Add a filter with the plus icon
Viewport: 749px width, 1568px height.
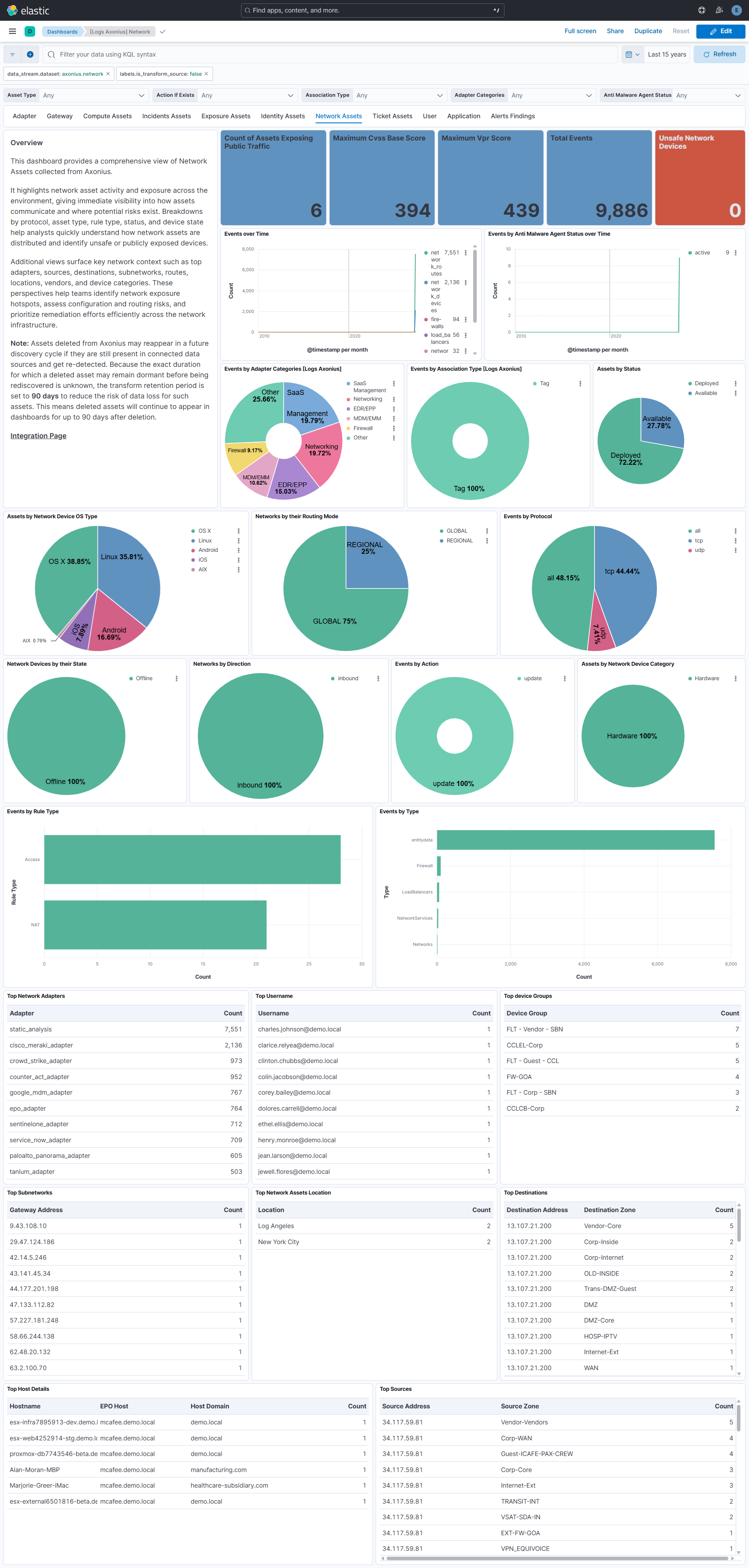point(30,54)
